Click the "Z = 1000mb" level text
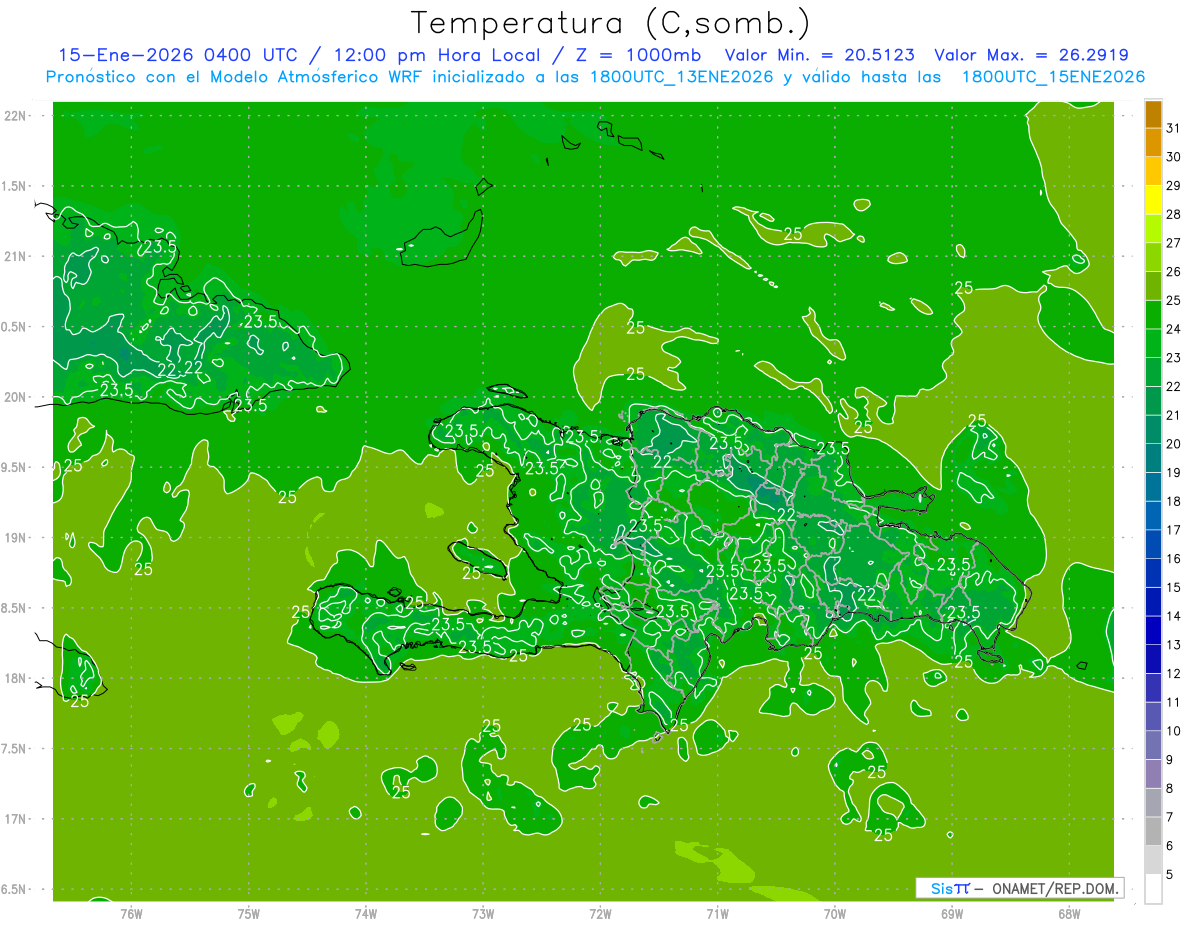Screen dimensions: 1200x927 coord(637,55)
